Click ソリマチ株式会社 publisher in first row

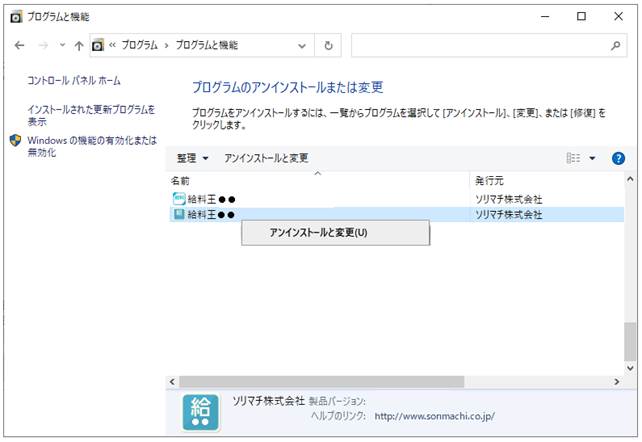[x=509, y=199]
